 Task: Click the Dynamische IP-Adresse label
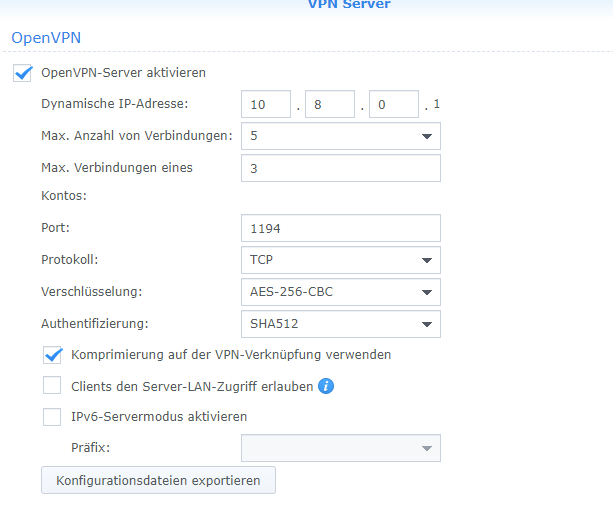[x=114, y=104]
